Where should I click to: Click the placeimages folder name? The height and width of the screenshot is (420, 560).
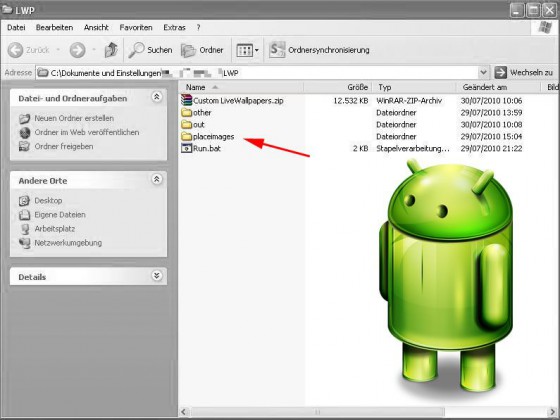click(214, 136)
